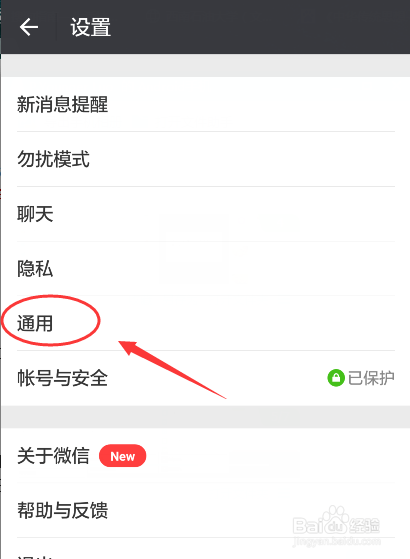Open 新消息提醒 settings
Viewport: 410px width, 559px height.
coord(205,104)
